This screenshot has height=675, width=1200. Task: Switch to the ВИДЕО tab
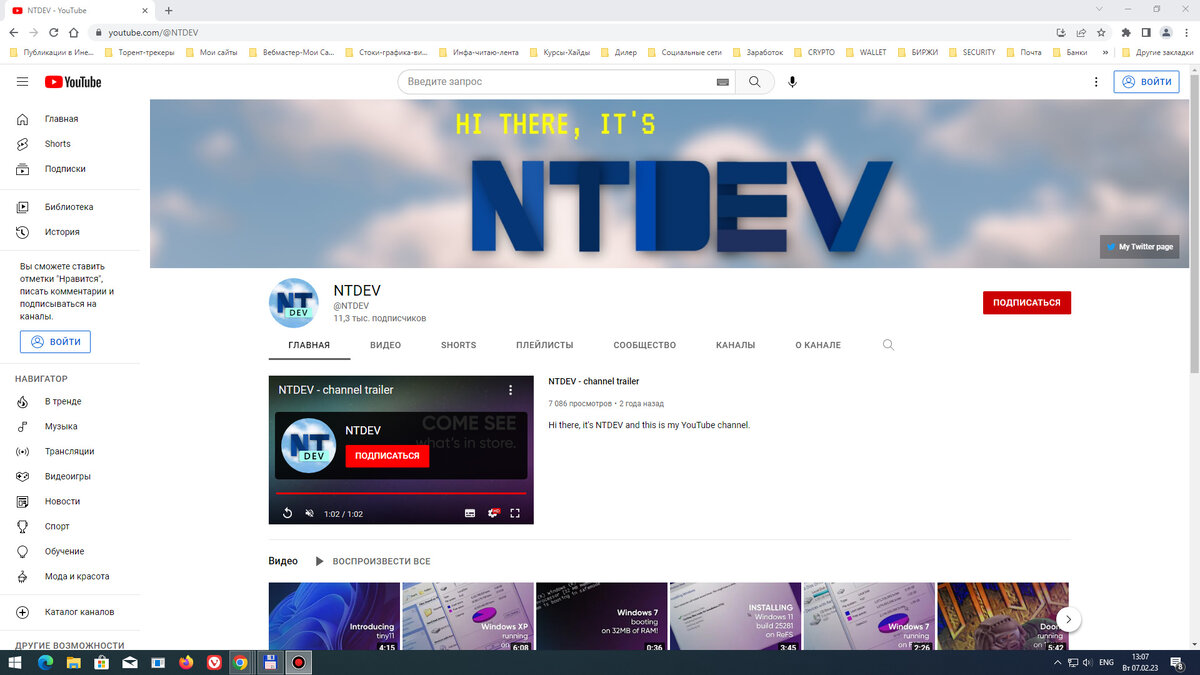pyautogui.click(x=385, y=344)
